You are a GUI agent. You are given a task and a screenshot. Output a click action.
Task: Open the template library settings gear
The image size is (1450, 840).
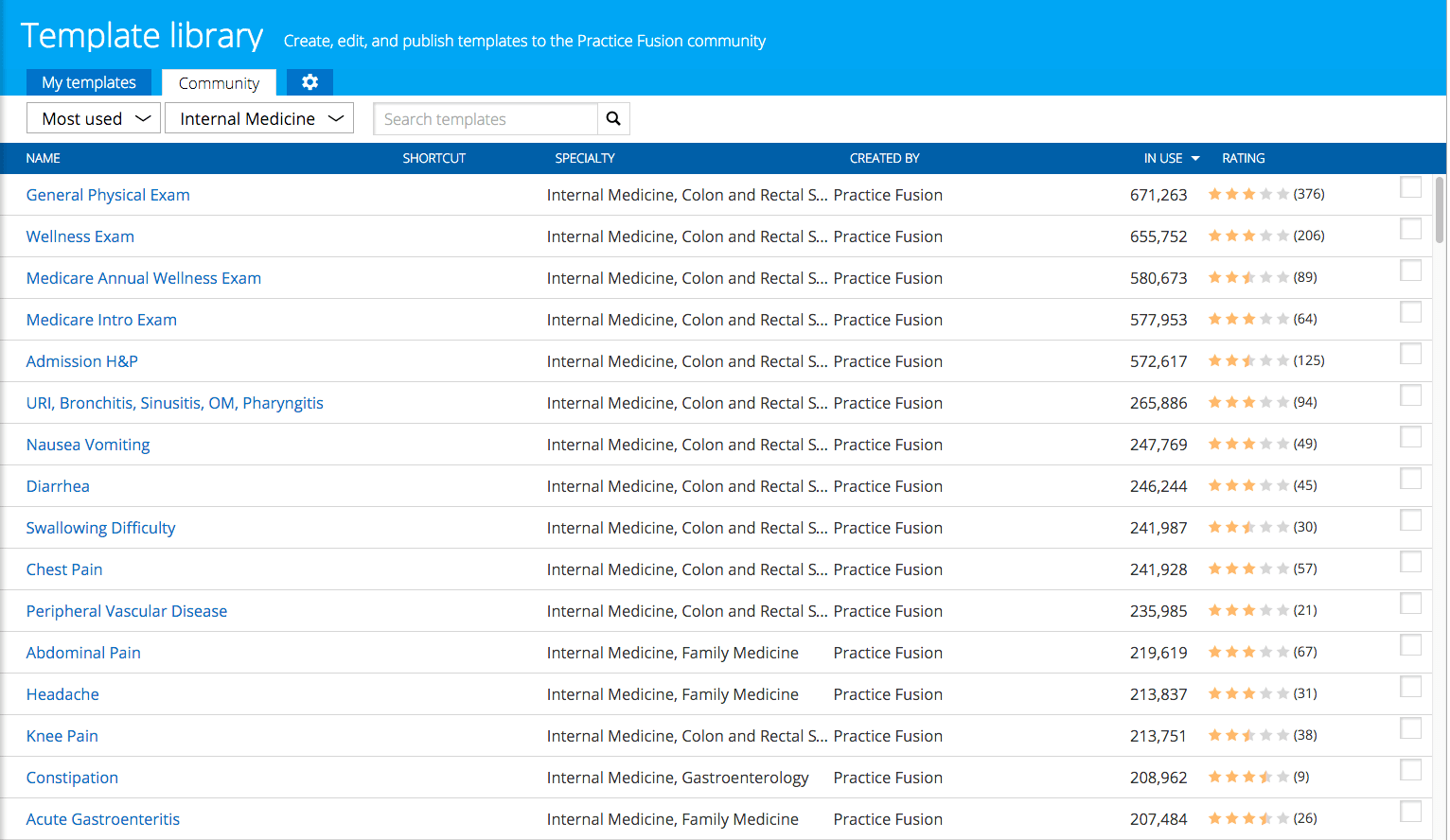pyautogui.click(x=309, y=82)
